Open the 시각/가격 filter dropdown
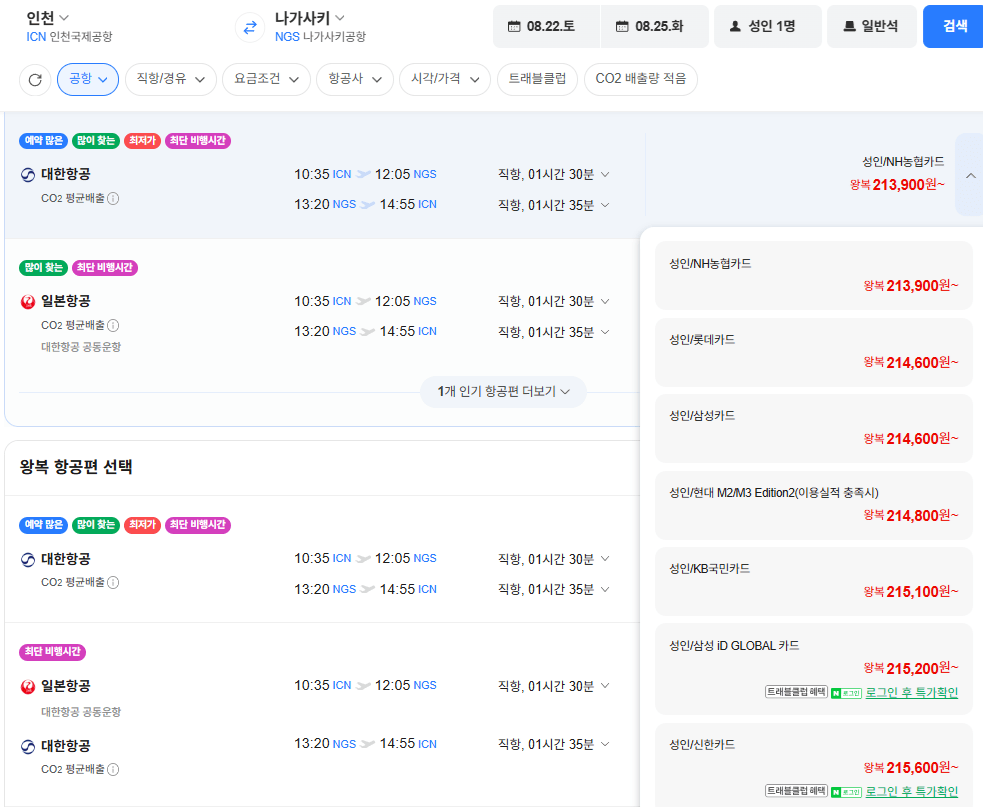Screen dimensions: 983x807 click(444, 79)
